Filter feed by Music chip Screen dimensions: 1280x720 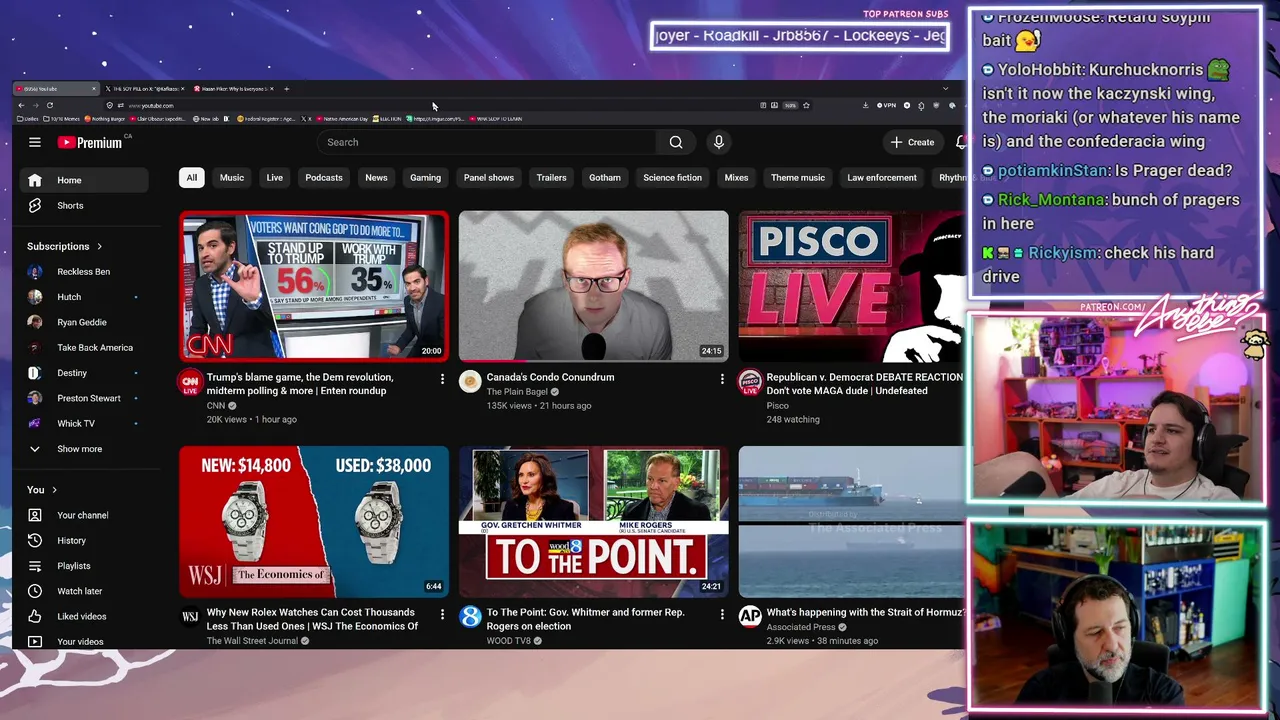tap(232, 178)
